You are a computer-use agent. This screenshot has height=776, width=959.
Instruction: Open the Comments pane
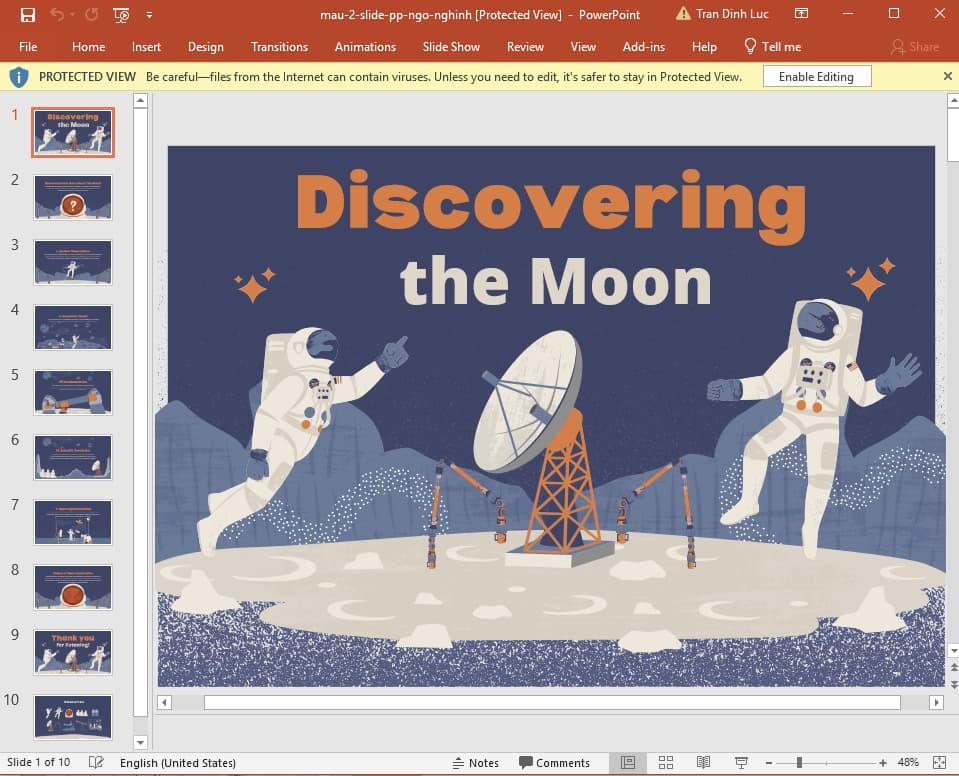[x=556, y=762]
